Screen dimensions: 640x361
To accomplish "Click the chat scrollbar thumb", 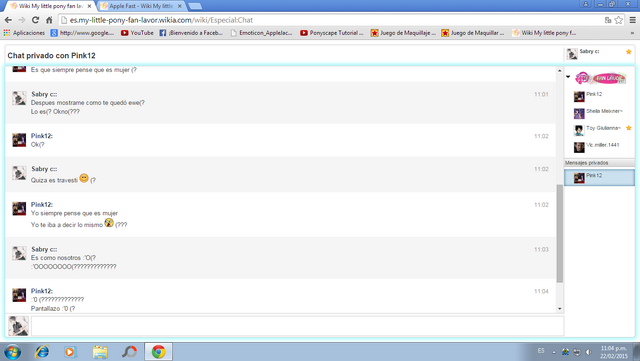I will 560,233.
